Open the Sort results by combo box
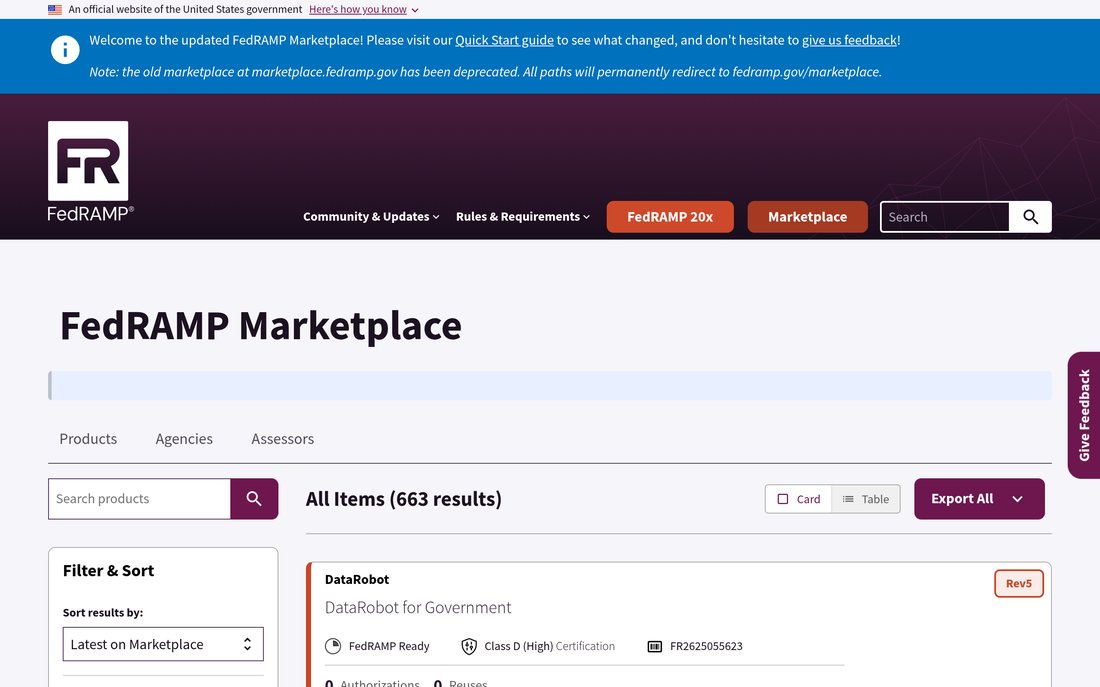Viewport: 1100px width, 687px height. point(163,644)
